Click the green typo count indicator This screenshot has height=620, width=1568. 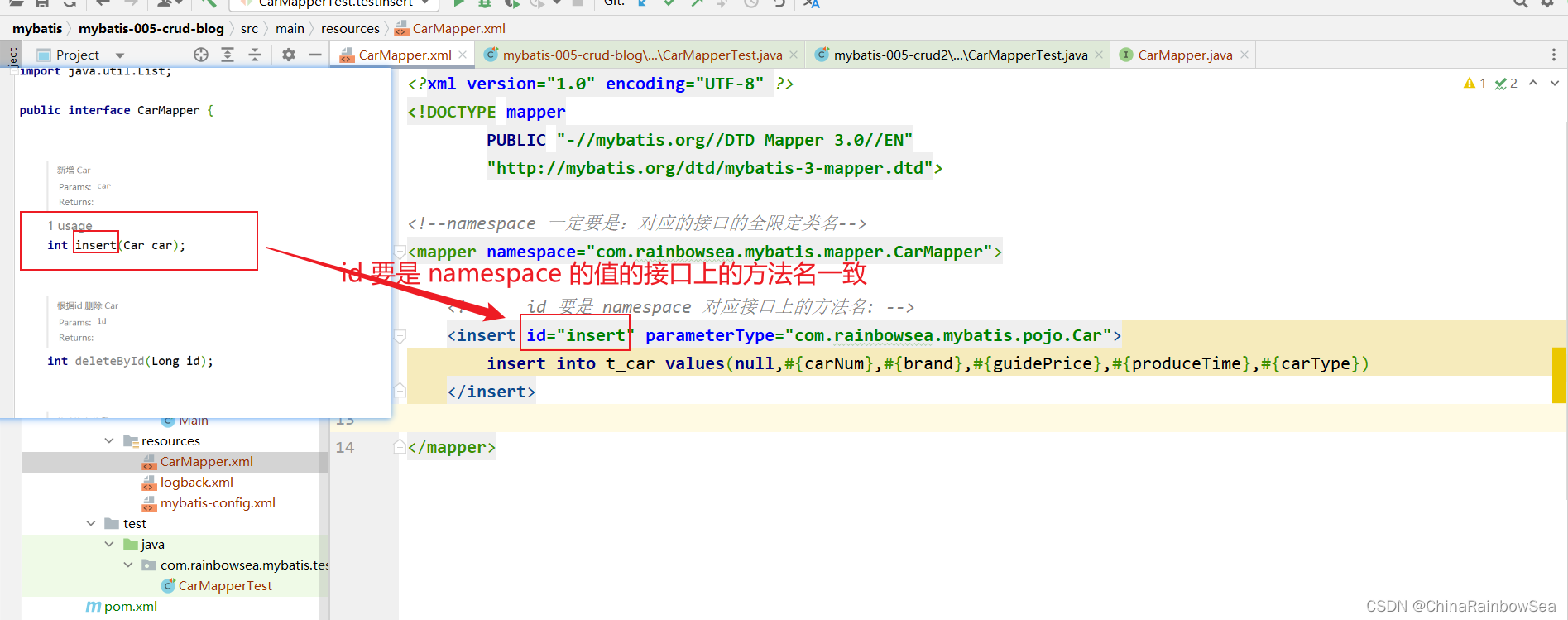(1506, 83)
